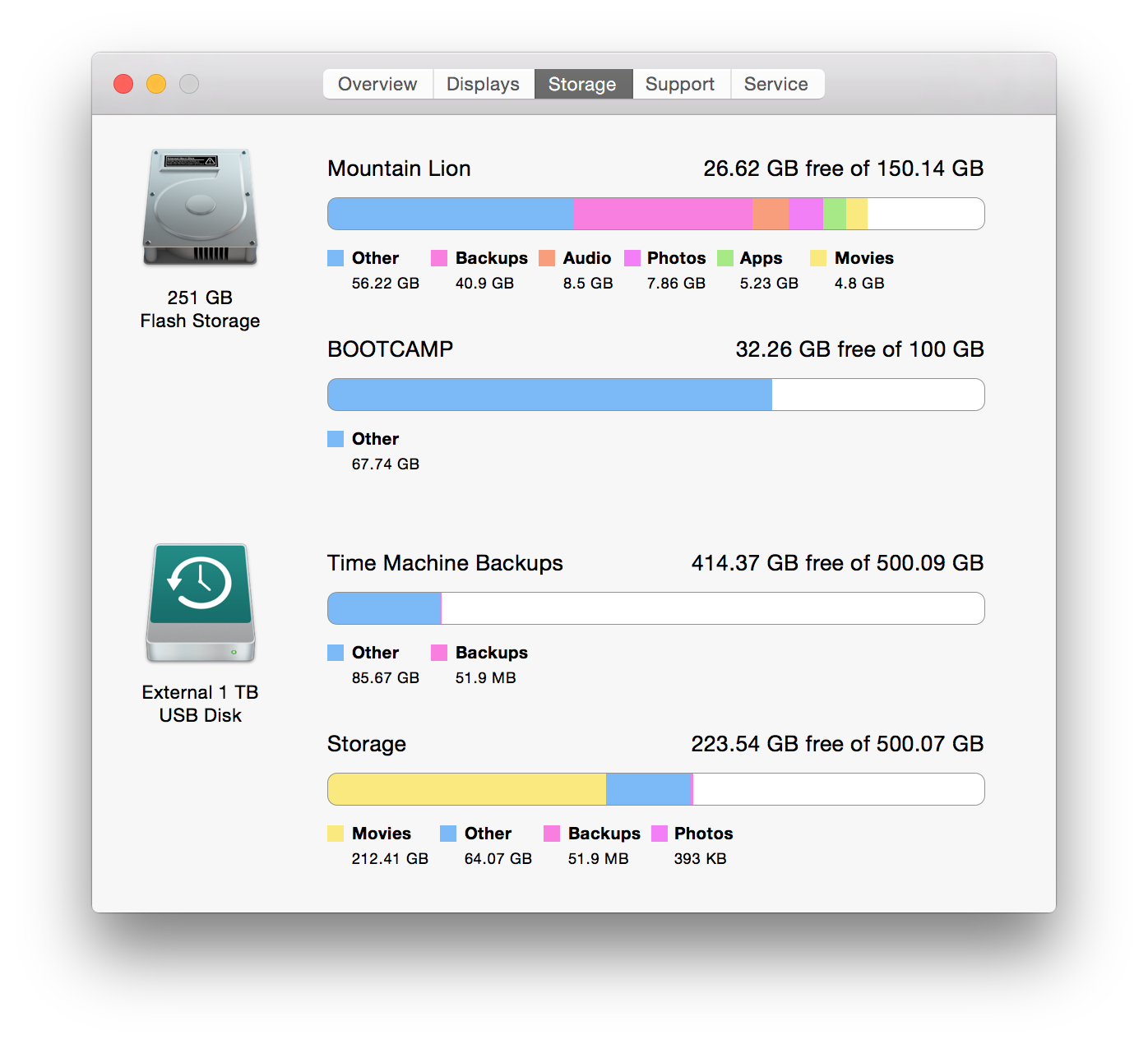This screenshot has width=1148, height=1044.
Task: Click the "56.22 GB" Other value
Action: (386, 284)
